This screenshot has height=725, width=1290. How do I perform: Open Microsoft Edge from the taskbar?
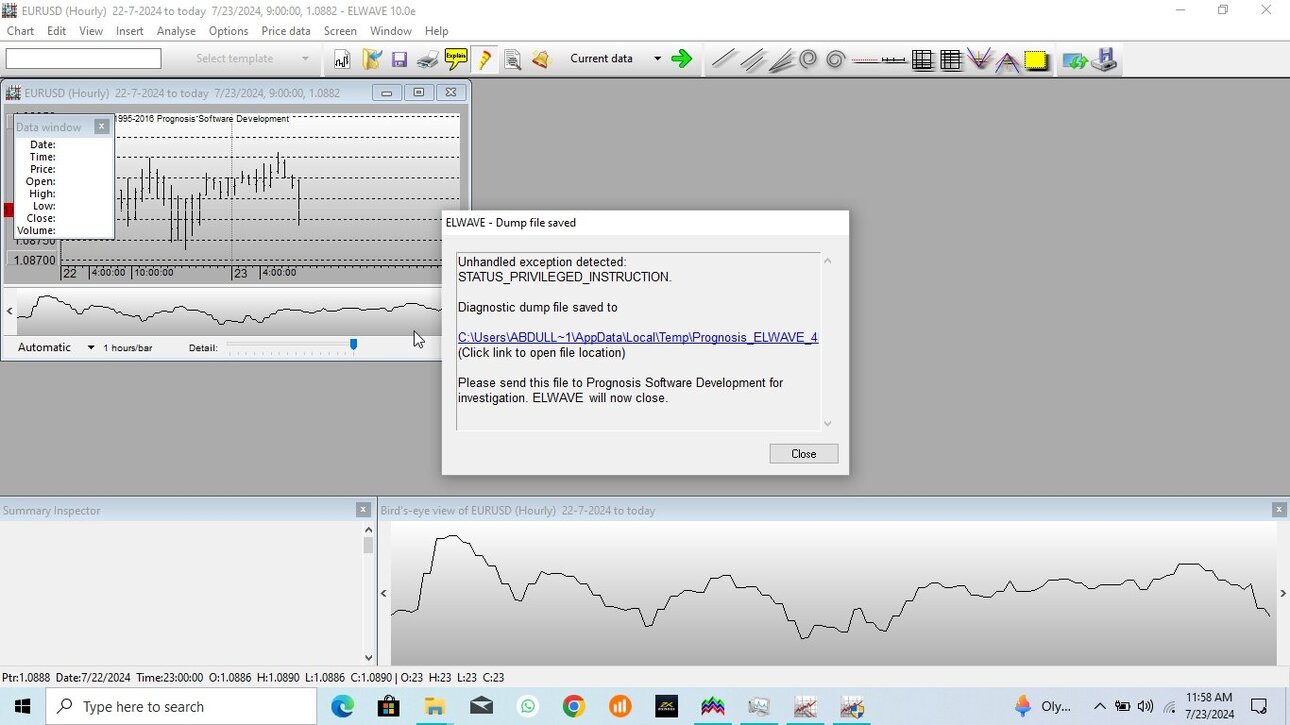(x=343, y=707)
